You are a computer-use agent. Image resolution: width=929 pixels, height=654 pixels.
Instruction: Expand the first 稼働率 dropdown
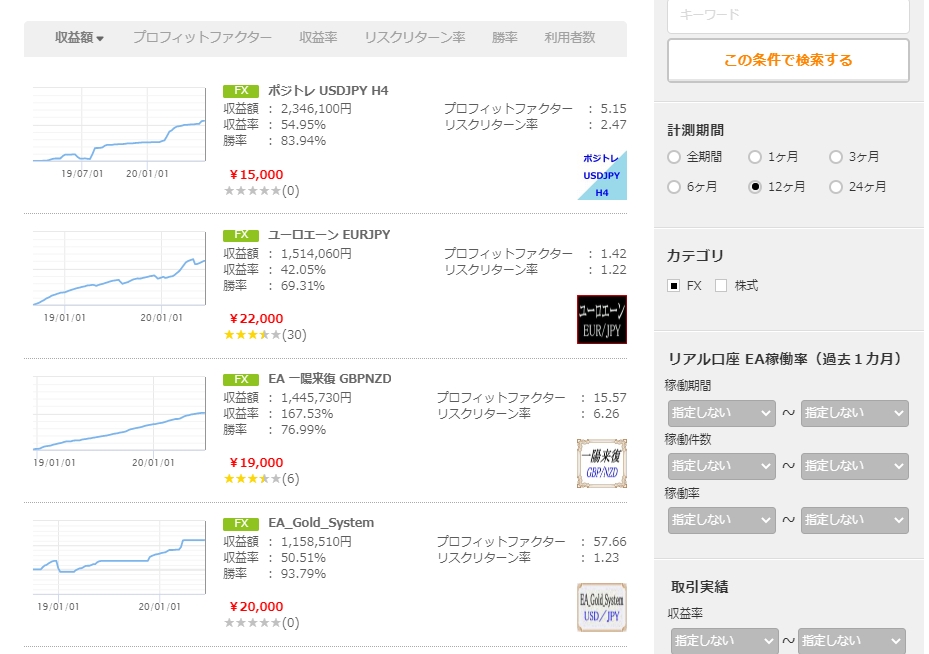click(x=722, y=520)
